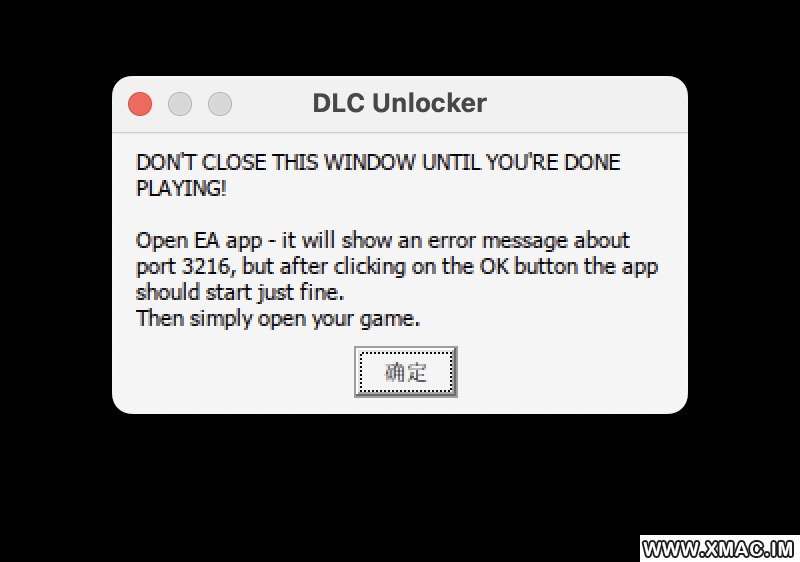The height and width of the screenshot is (562, 800).
Task: Click the DON'T CLOSE THIS WINDOW warning line
Action: point(378,163)
